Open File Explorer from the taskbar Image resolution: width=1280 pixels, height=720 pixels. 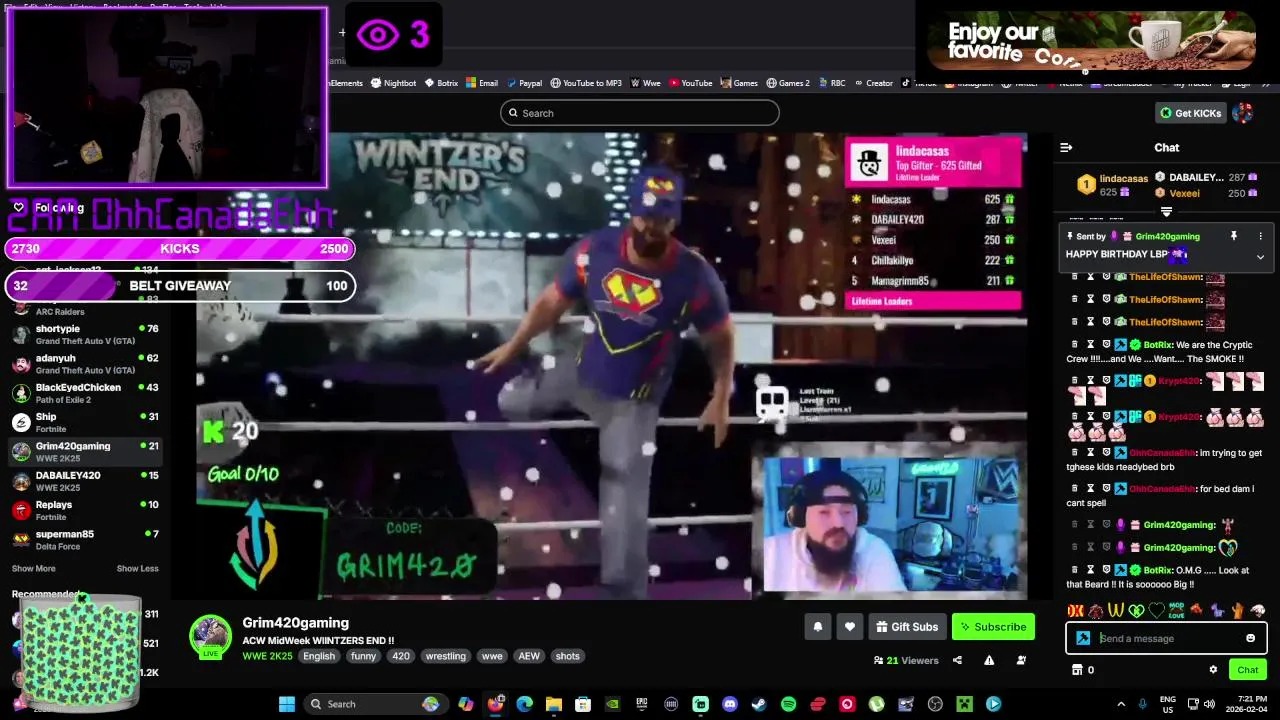[x=553, y=704]
